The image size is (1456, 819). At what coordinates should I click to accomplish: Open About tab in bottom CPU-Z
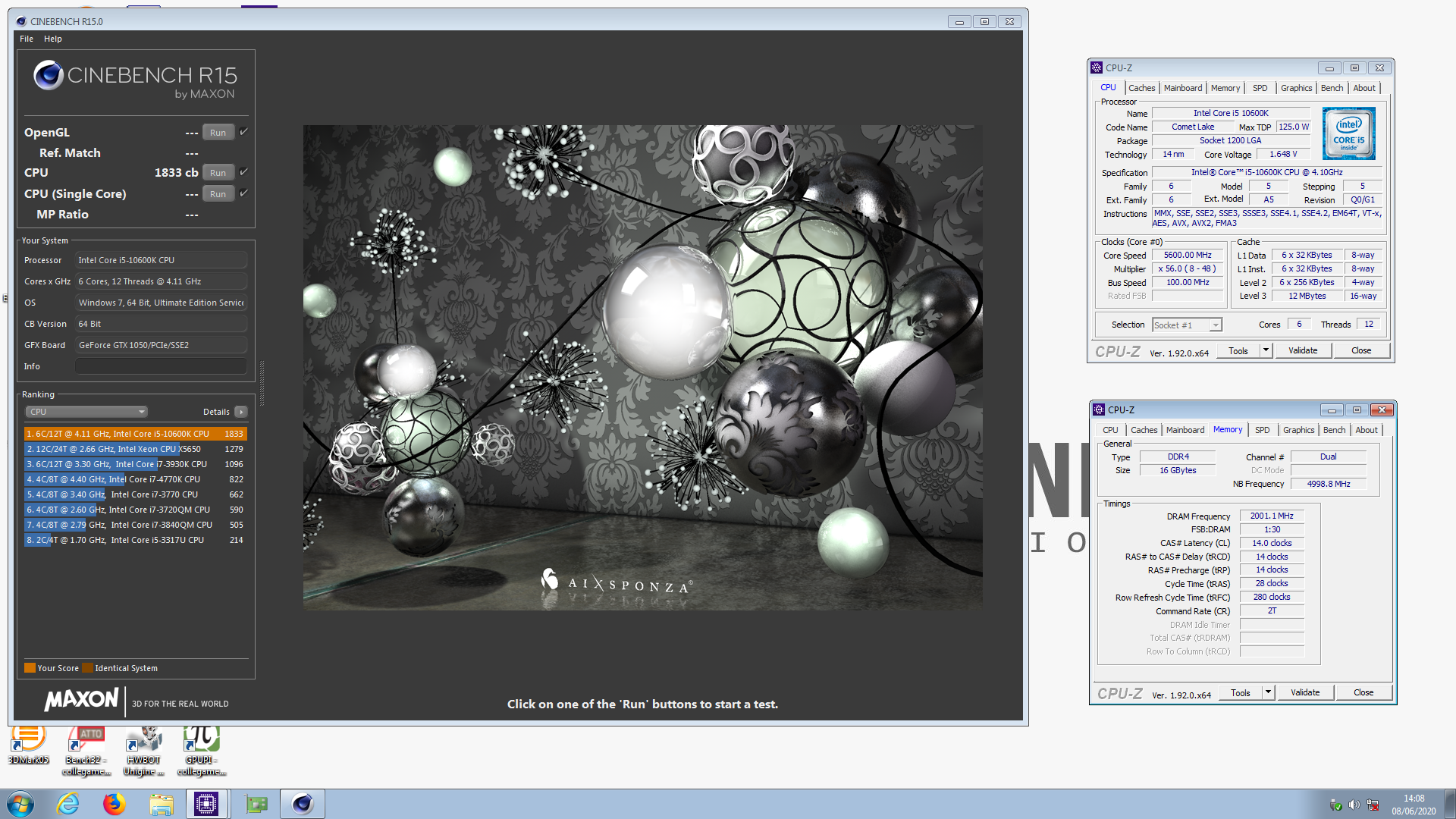1367,430
